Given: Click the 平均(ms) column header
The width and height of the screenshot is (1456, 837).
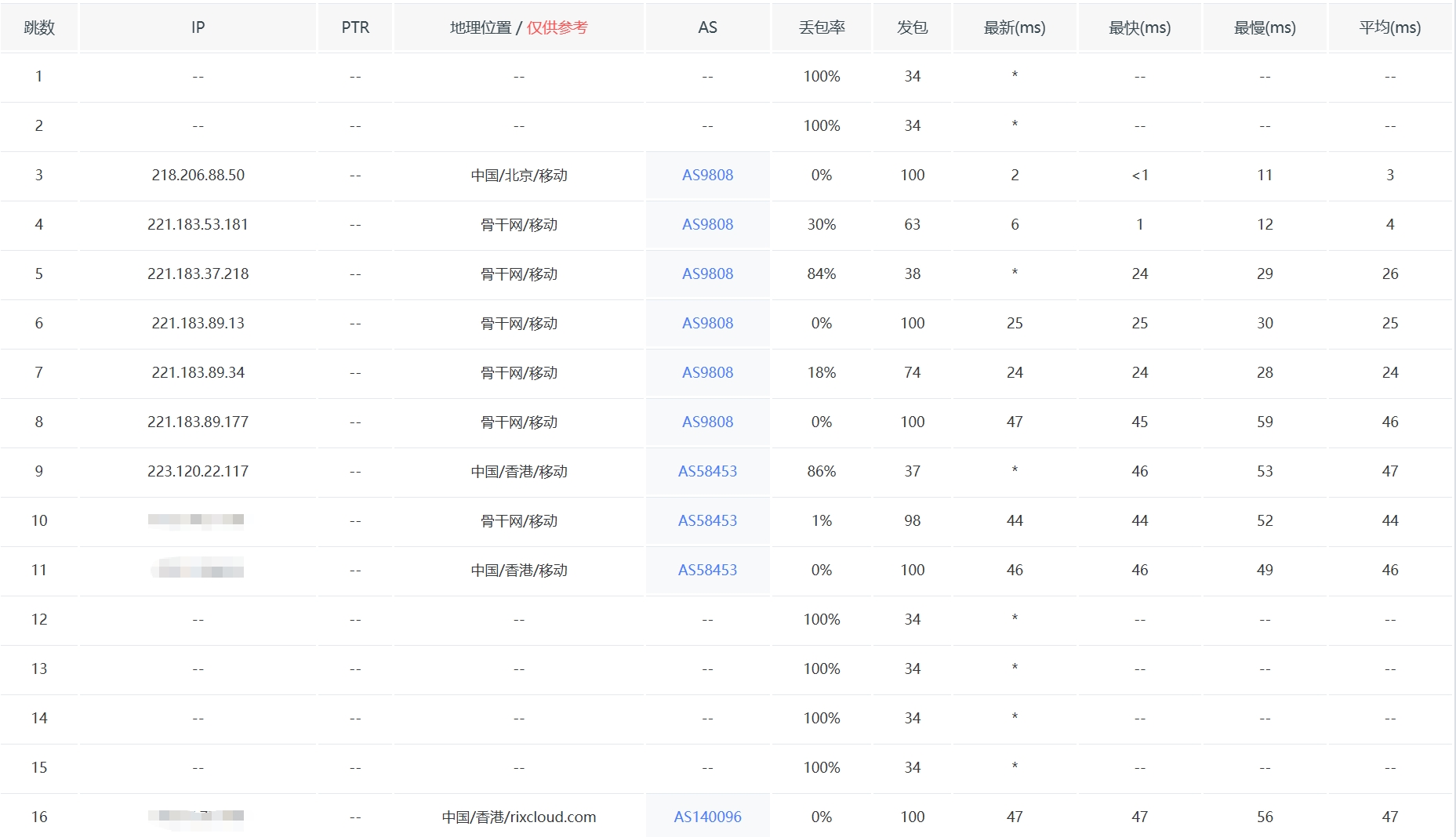Looking at the screenshot, I should coord(1389,27).
